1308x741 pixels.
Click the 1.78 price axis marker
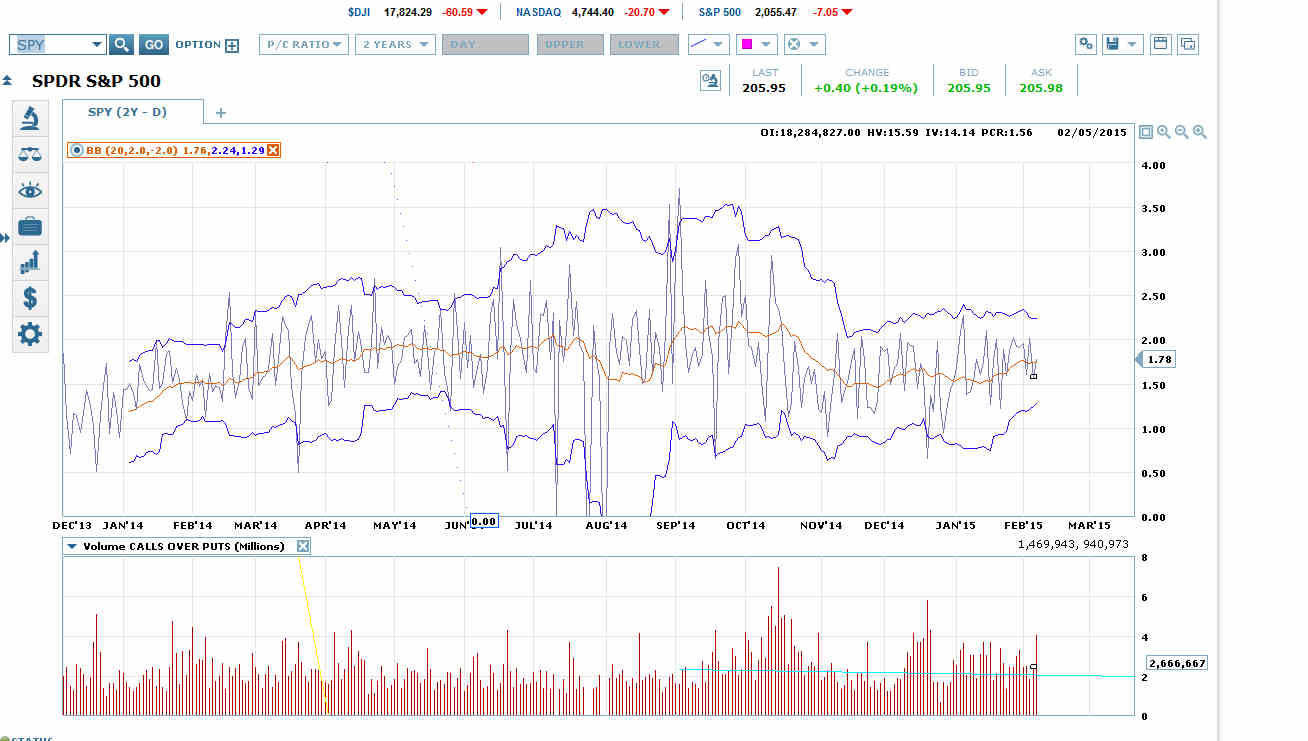[x=1158, y=359]
